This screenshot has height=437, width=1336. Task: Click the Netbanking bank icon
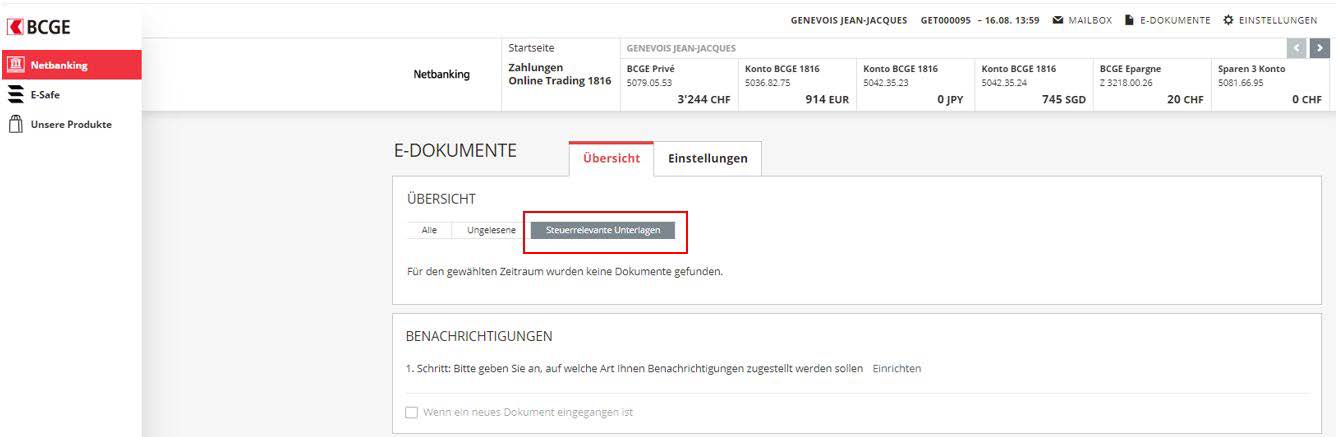(15, 65)
